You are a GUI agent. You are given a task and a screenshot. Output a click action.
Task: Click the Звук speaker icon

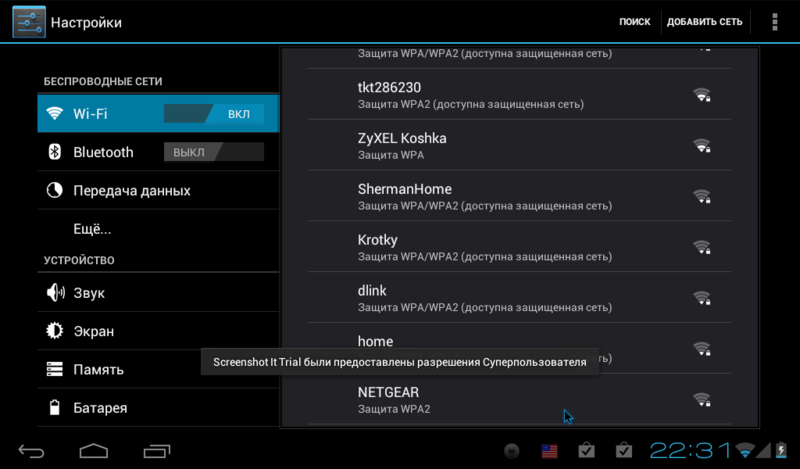point(55,292)
